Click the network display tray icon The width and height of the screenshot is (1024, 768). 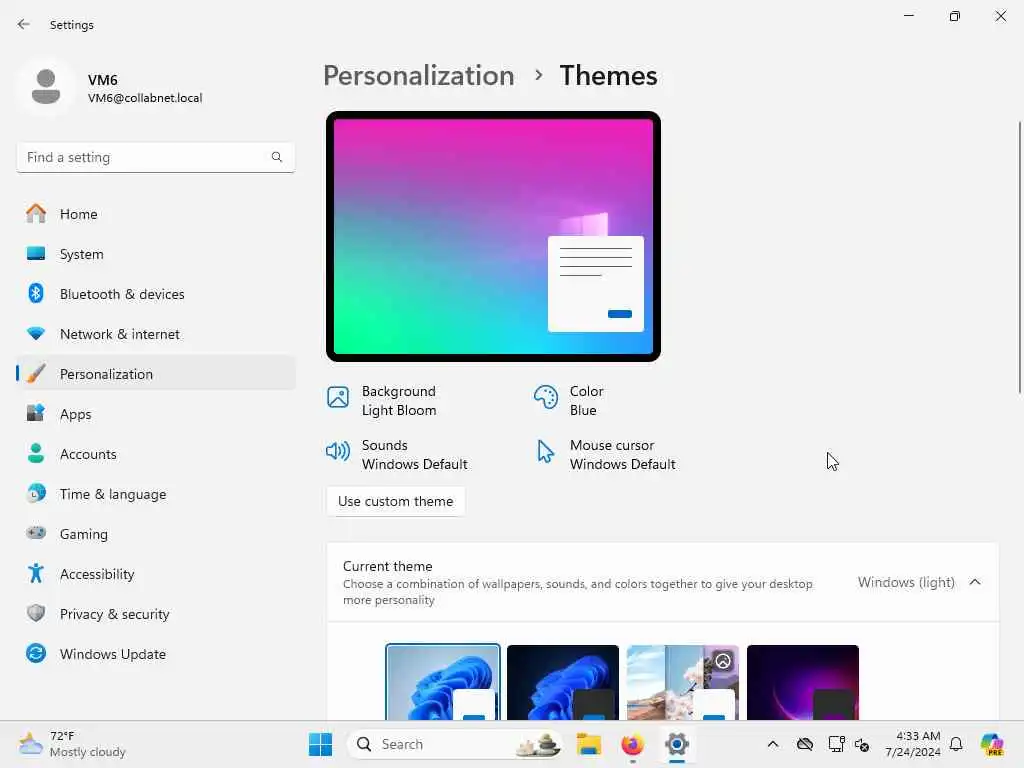tap(836, 744)
